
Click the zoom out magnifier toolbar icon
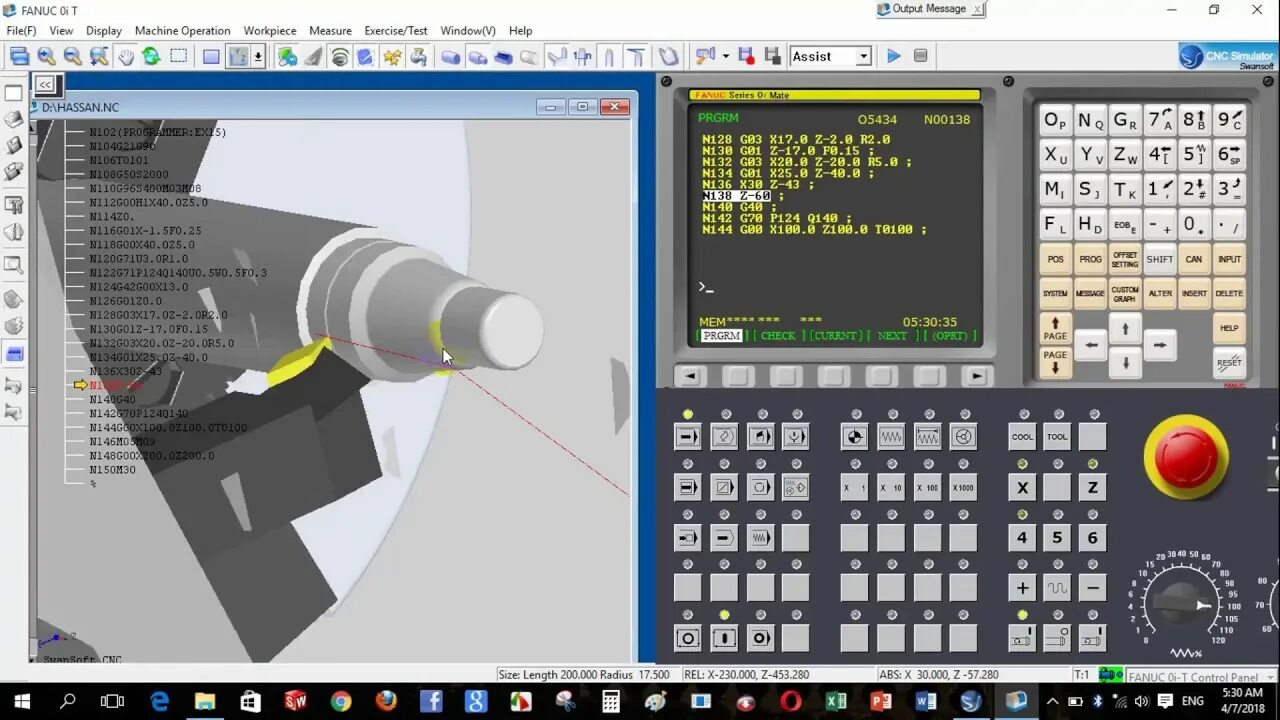click(72, 57)
